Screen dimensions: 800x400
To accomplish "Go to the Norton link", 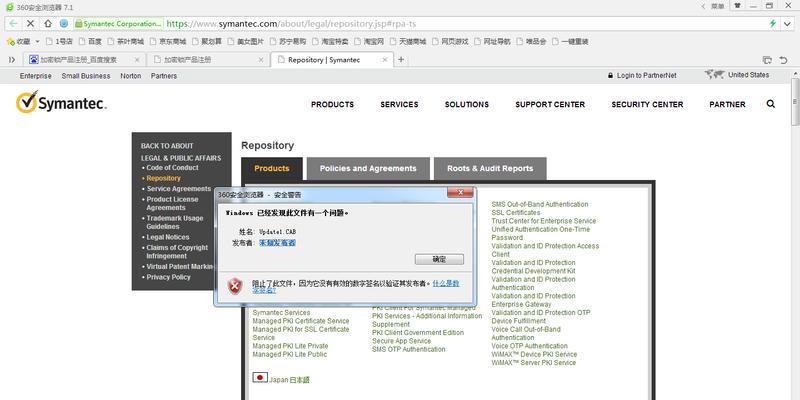I will 131,76.
